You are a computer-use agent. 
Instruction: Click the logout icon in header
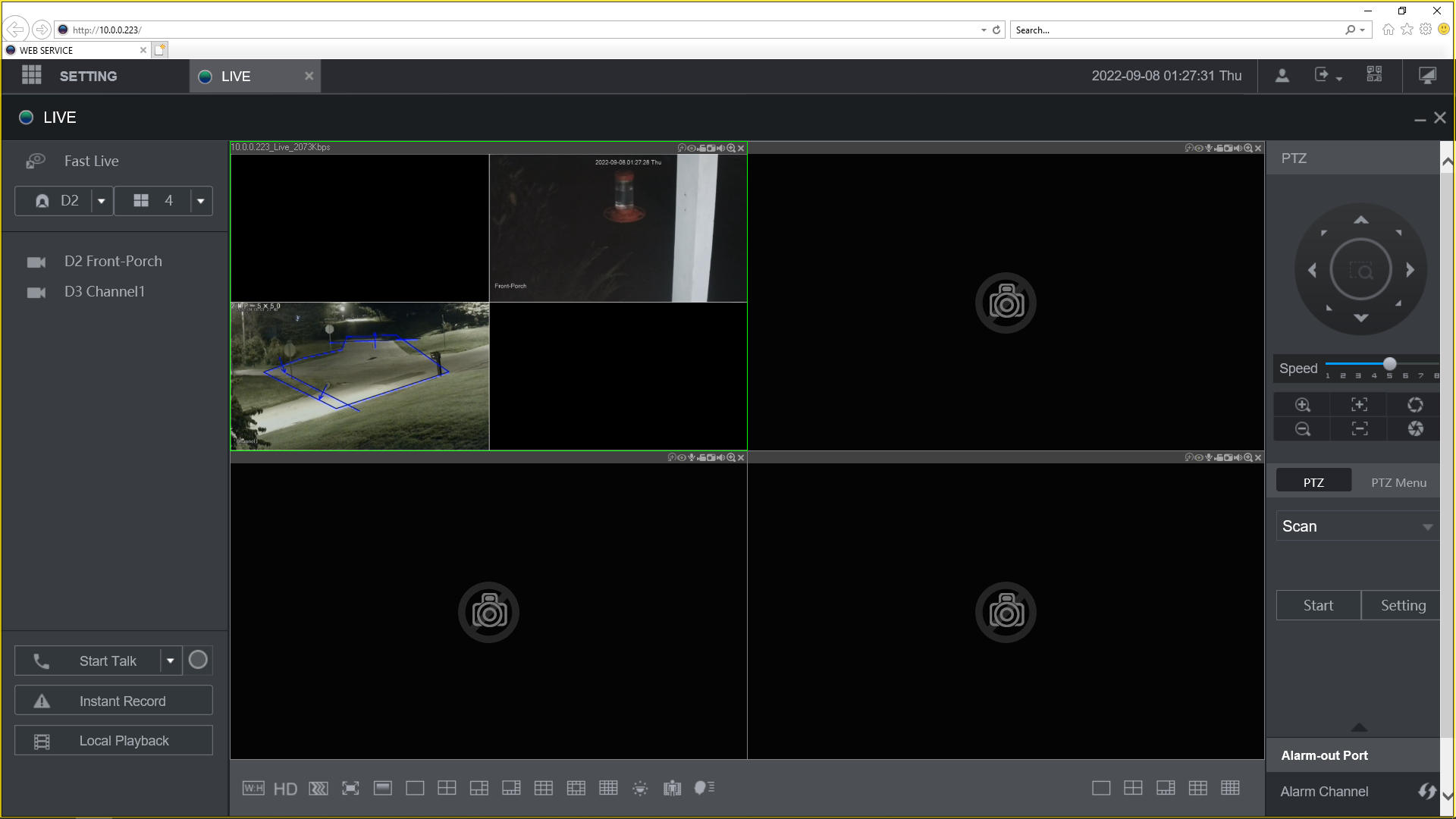pyautogui.click(x=1322, y=75)
